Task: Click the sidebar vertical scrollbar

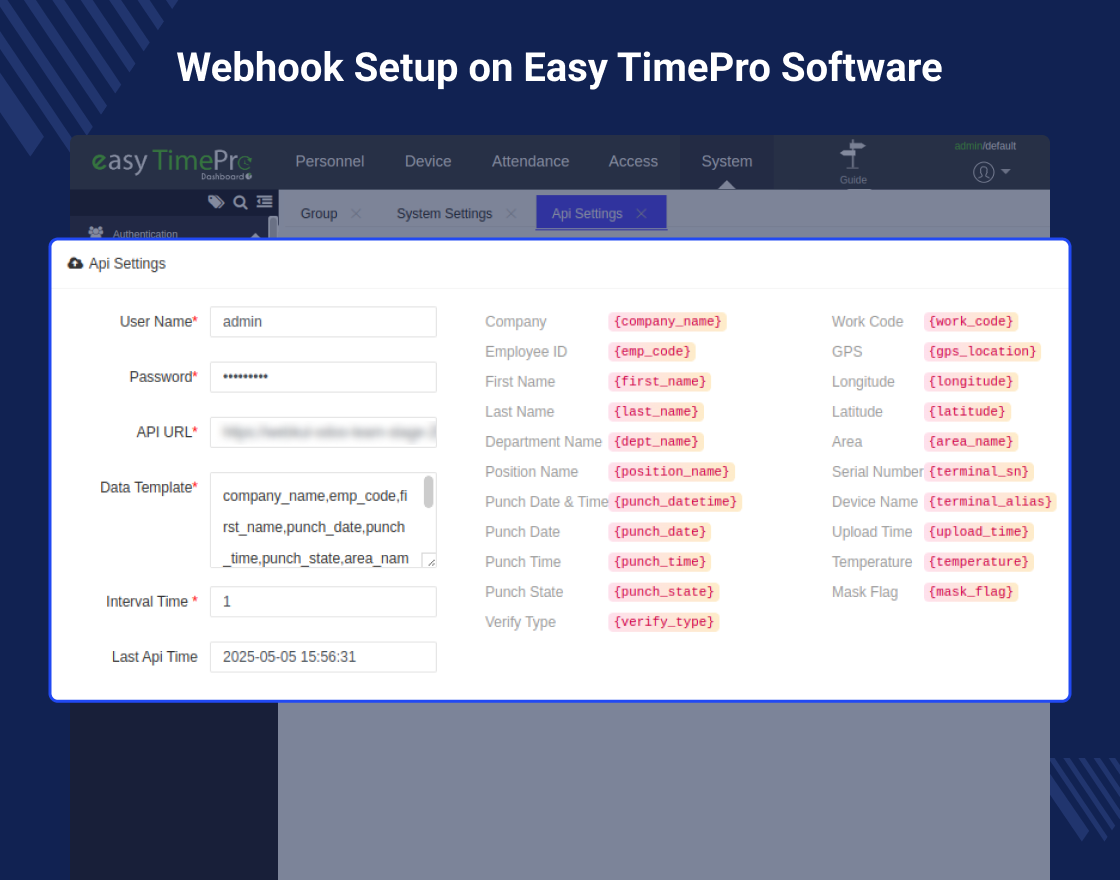Action: tap(272, 227)
